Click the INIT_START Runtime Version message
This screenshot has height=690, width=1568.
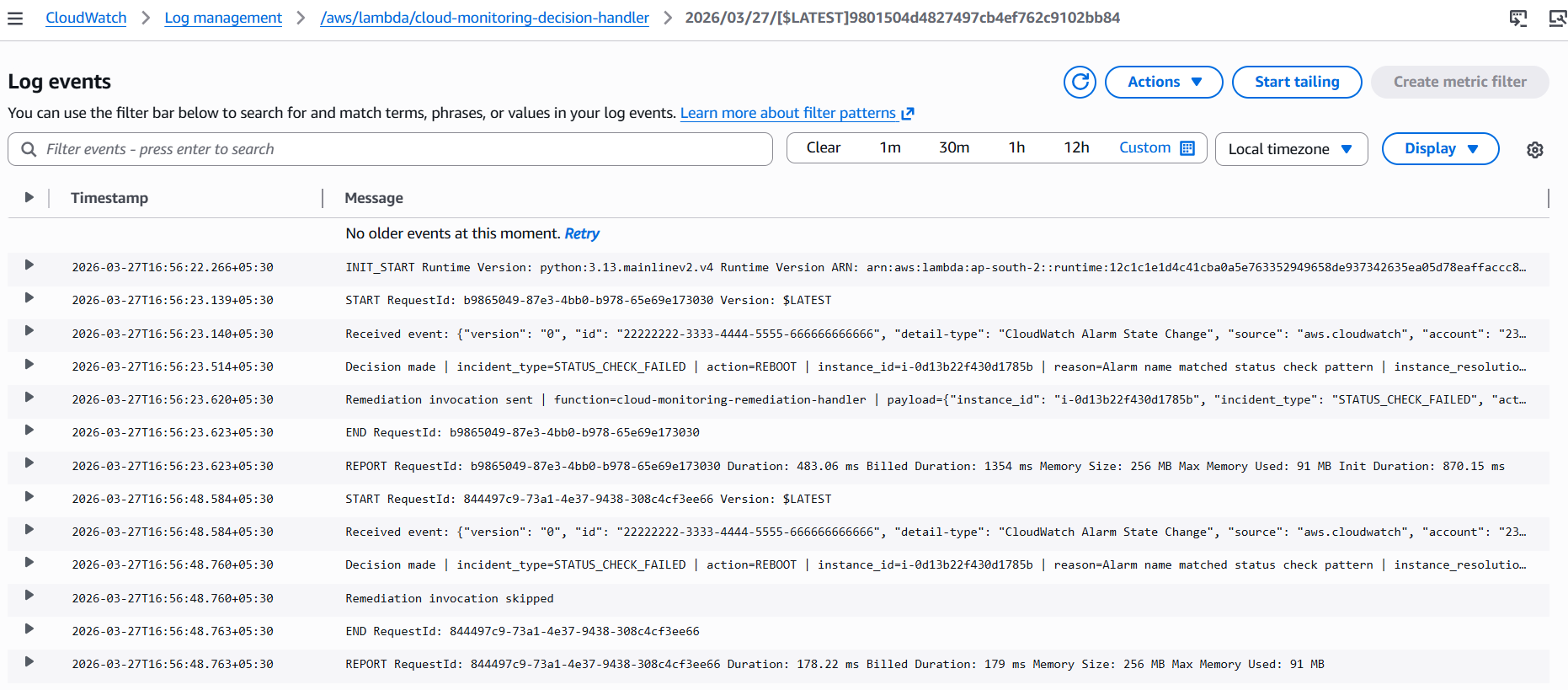[x=936, y=267]
